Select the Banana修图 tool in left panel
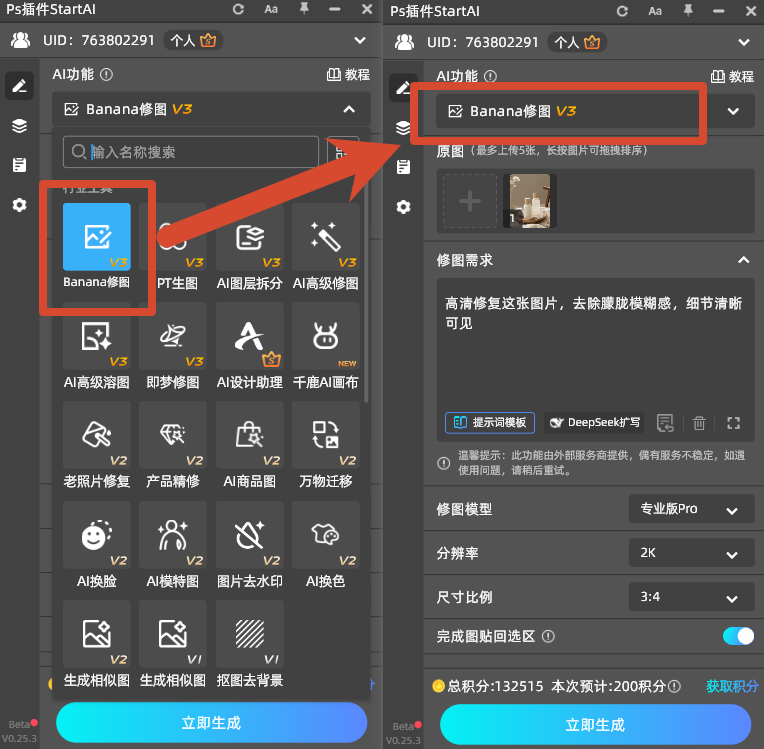This screenshot has width=764, height=749. [96, 237]
